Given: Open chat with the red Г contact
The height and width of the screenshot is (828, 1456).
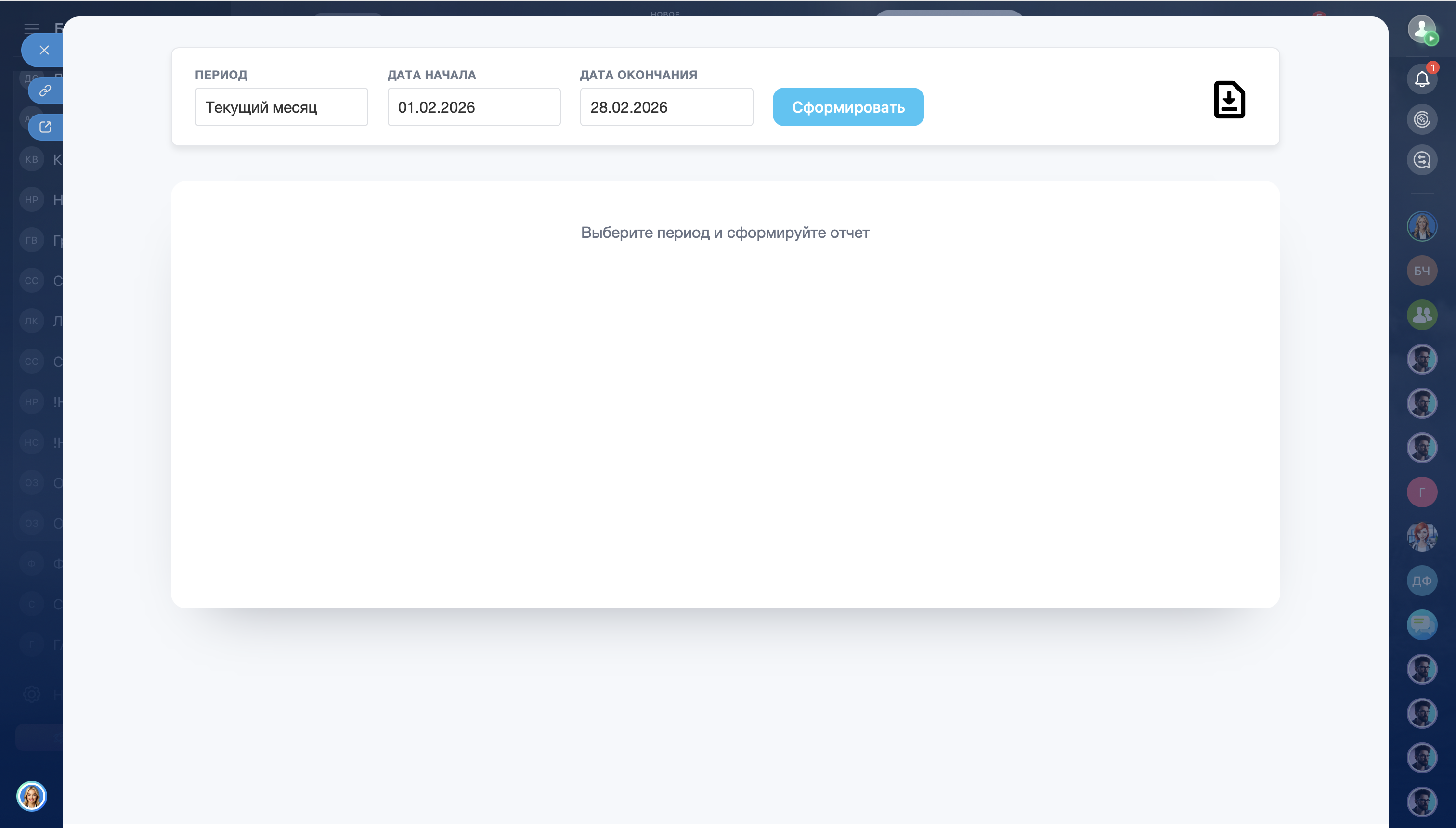Looking at the screenshot, I should 1422,492.
